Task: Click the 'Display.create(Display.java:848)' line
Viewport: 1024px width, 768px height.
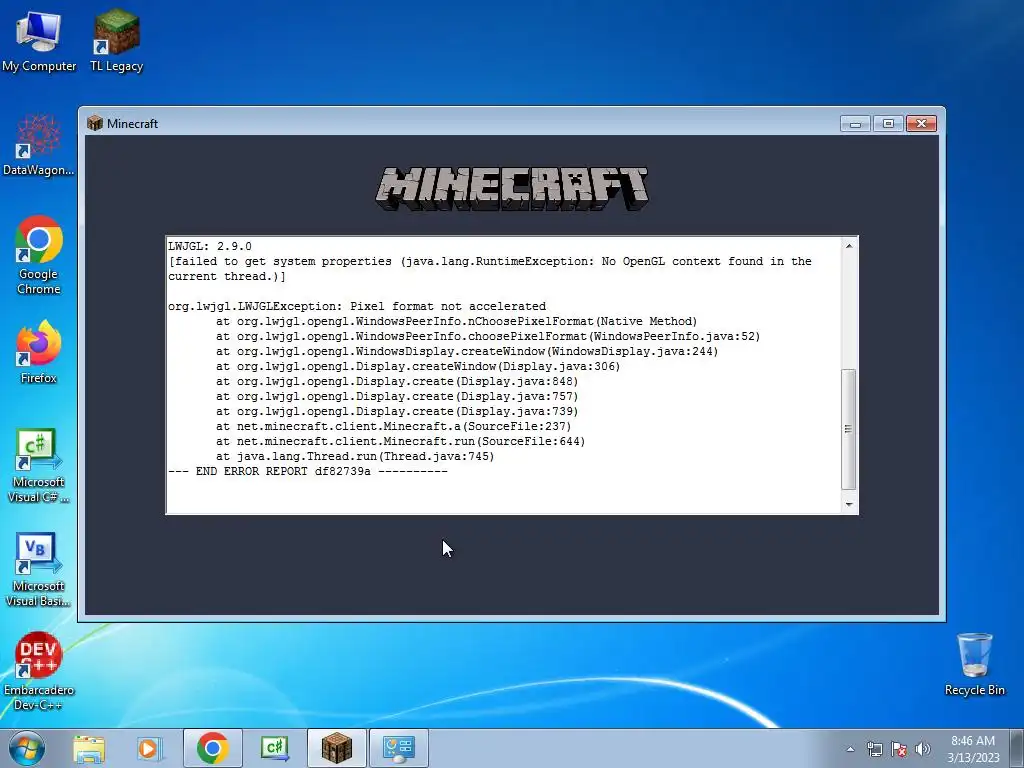Action: pos(397,381)
